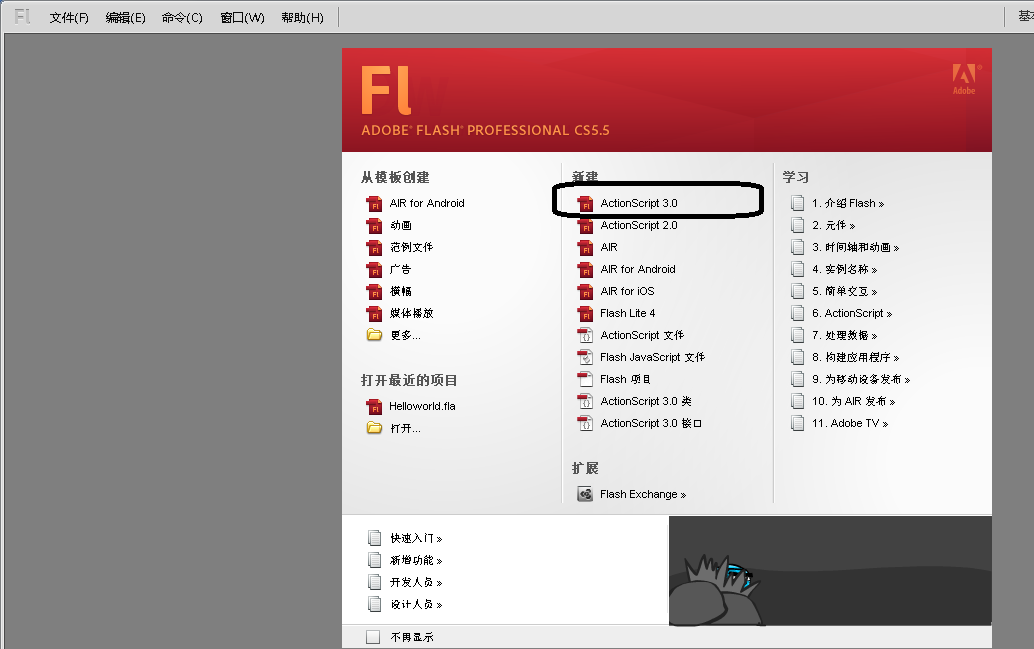This screenshot has height=649, width=1034.
Task: Click the 范例文件 template icon
Action: [375, 248]
